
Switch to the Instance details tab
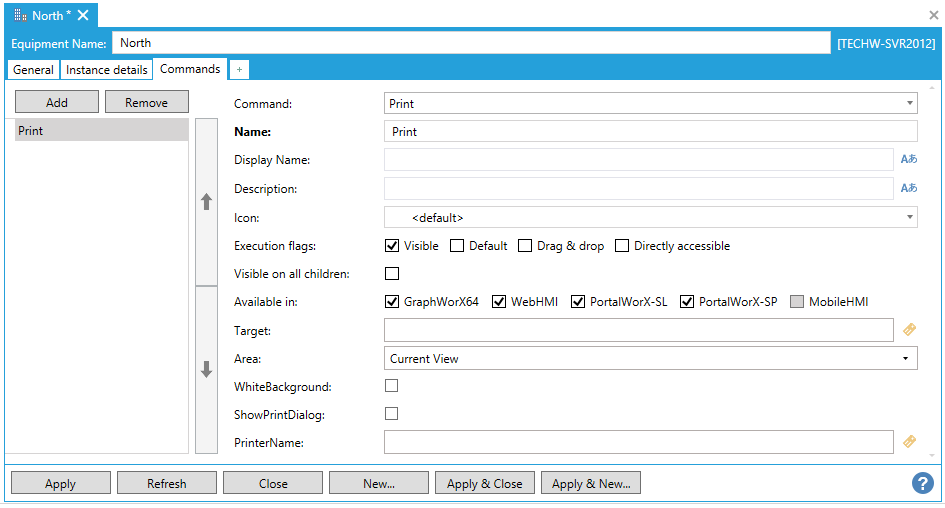tap(107, 70)
